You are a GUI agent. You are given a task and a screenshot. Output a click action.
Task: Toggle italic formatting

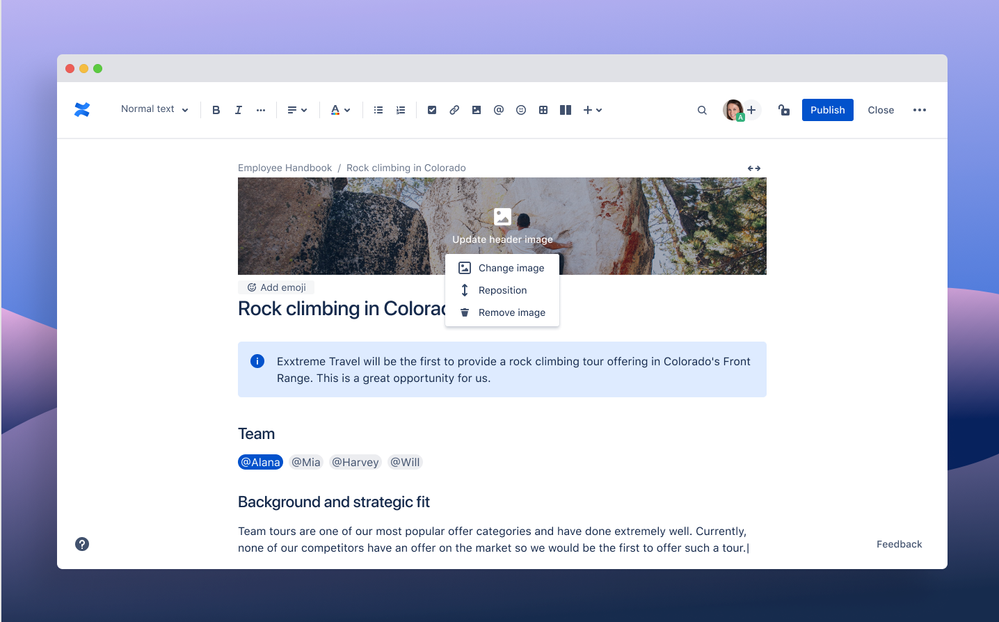tap(238, 110)
